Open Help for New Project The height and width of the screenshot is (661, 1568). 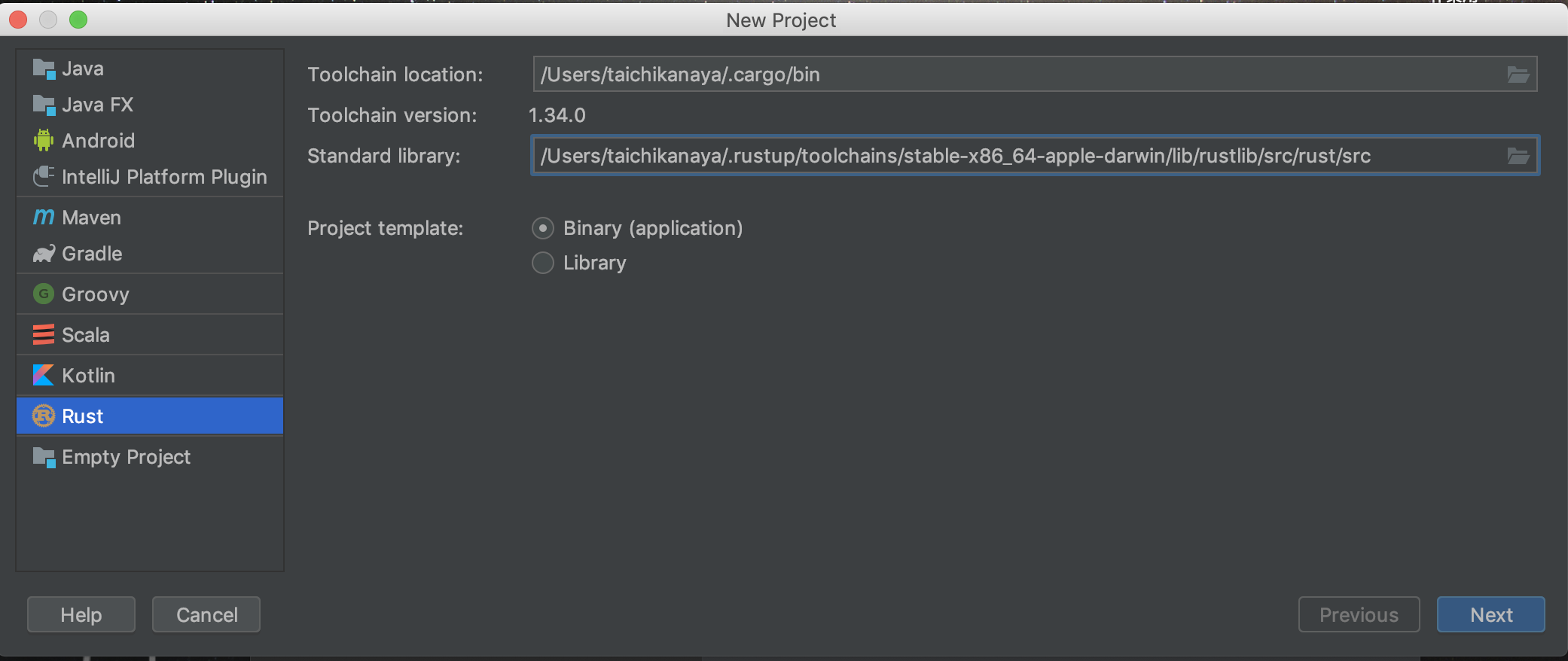[81, 615]
